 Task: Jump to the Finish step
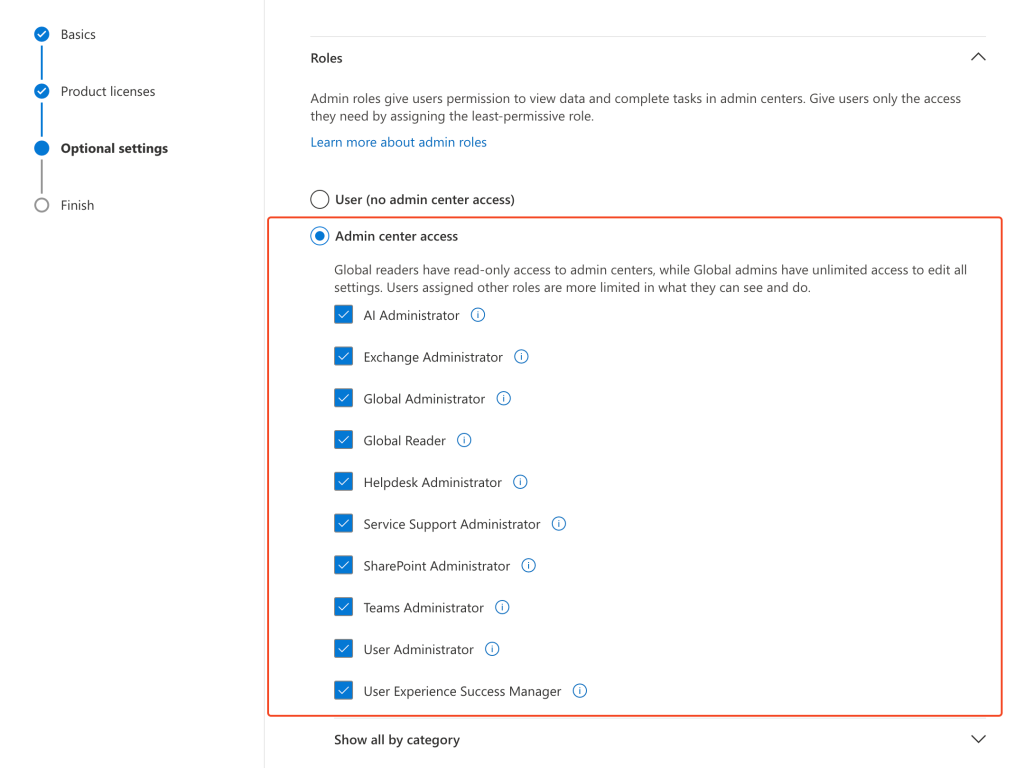(77, 205)
